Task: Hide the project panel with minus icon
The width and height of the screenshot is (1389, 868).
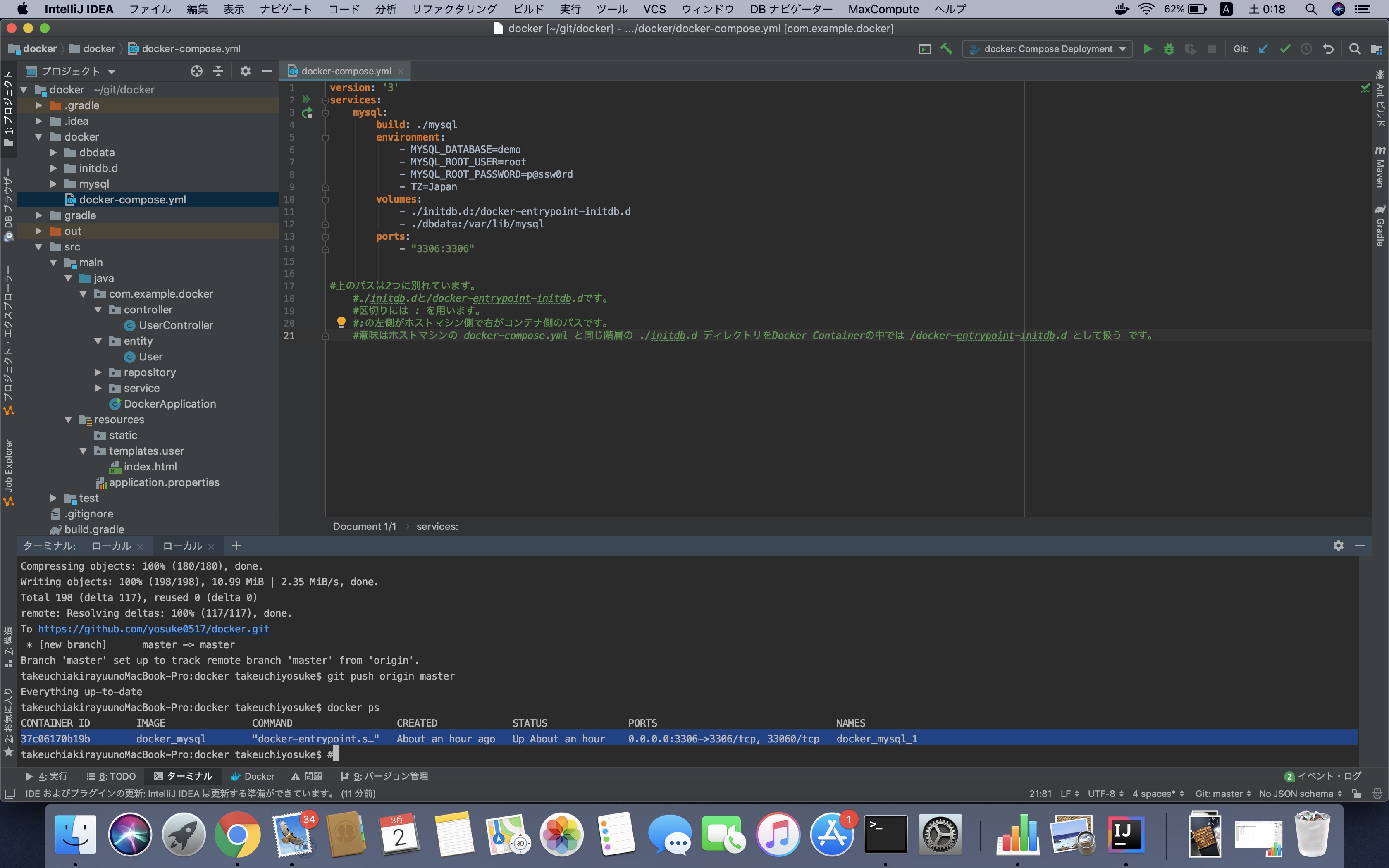Action: point(267,71)
